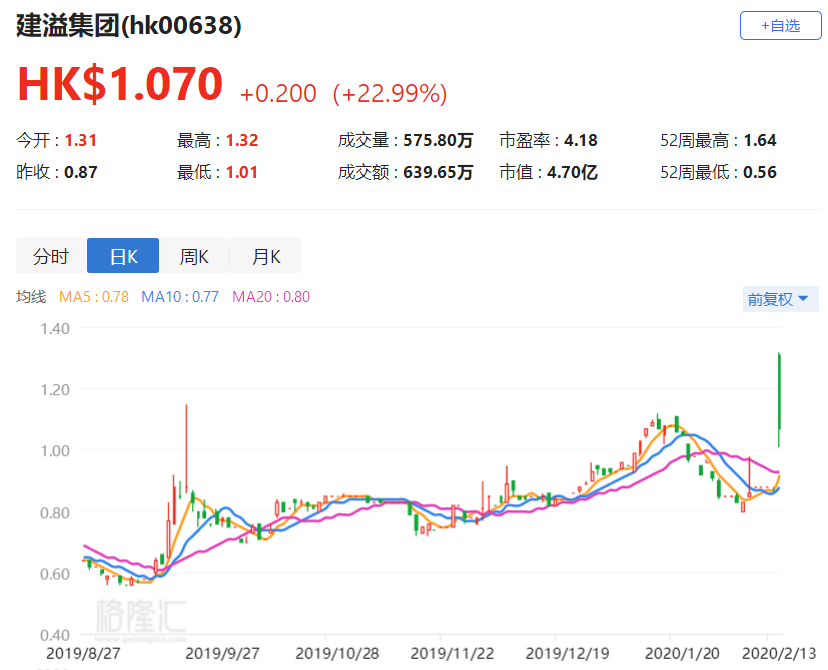Click the MA5 : 0.78 indicator label
Viewport: 828px width, 670px height.
pyautogui.click(x=94, y=297)
